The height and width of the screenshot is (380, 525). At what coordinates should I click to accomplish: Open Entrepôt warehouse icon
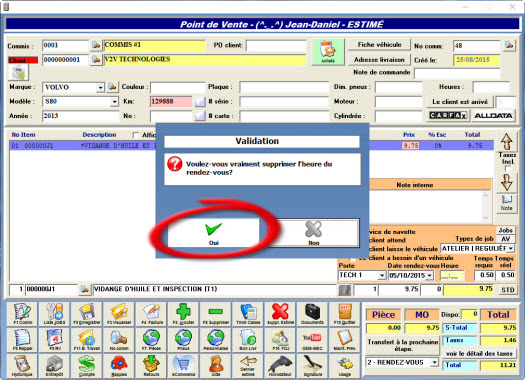[54, 366]
